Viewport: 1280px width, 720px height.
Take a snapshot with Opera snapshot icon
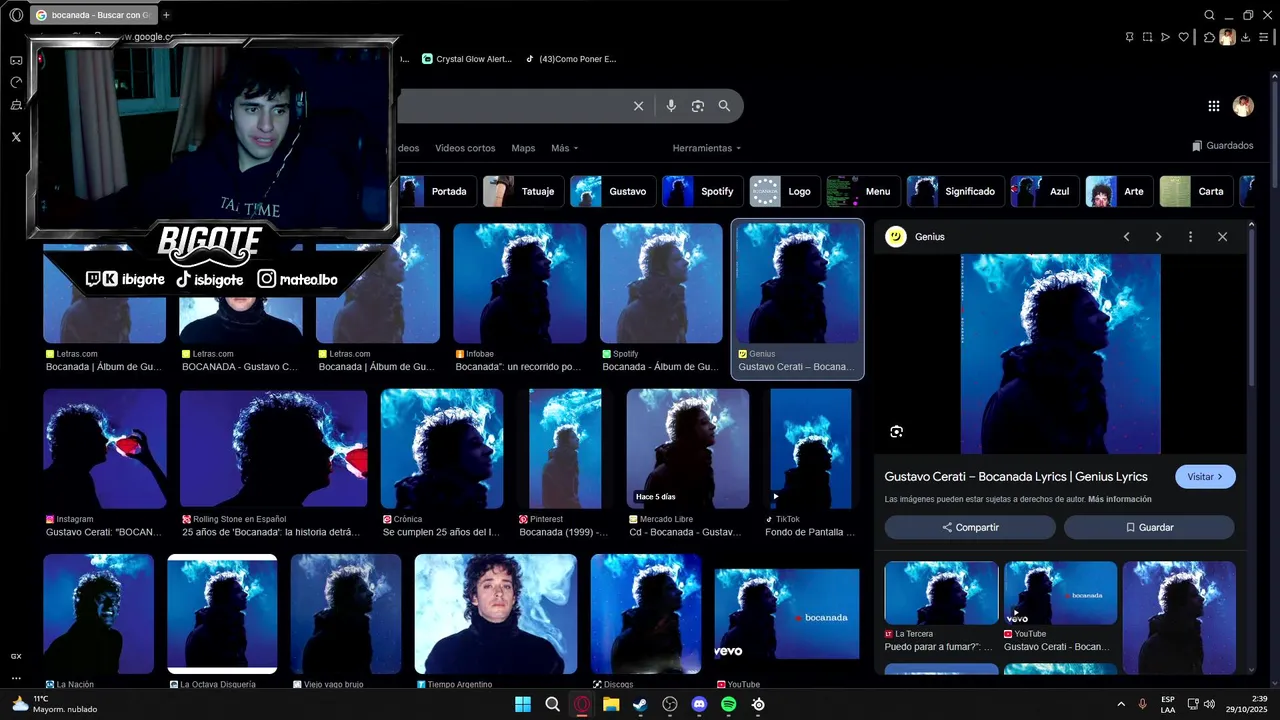click(x=1147, y=37)
